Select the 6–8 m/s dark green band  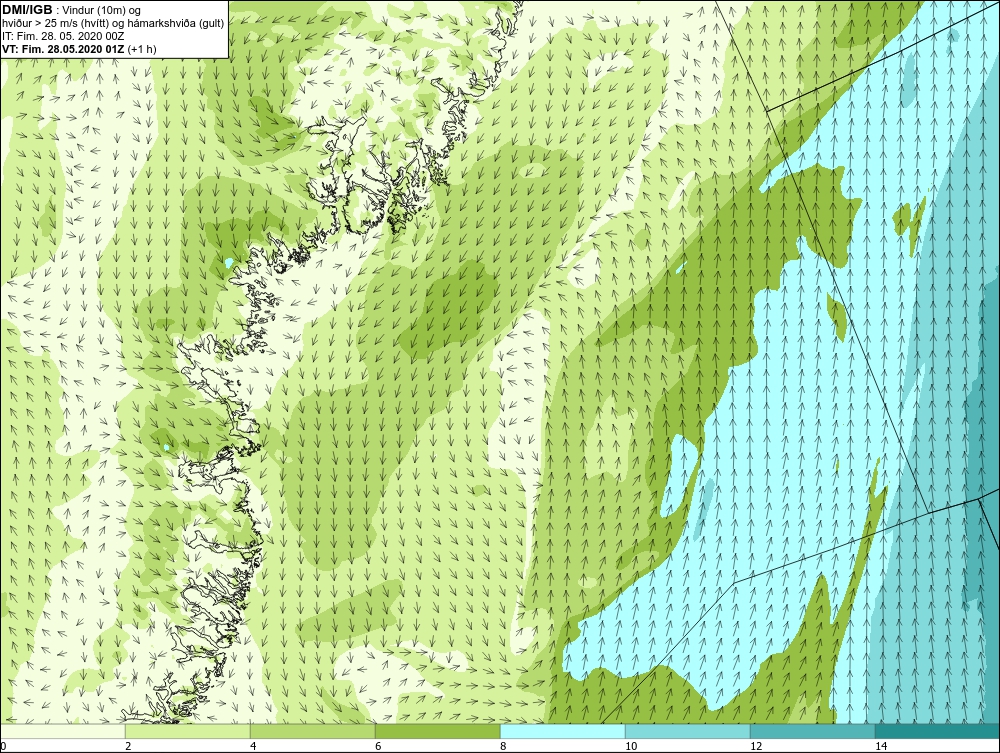[x=438, y=731]
